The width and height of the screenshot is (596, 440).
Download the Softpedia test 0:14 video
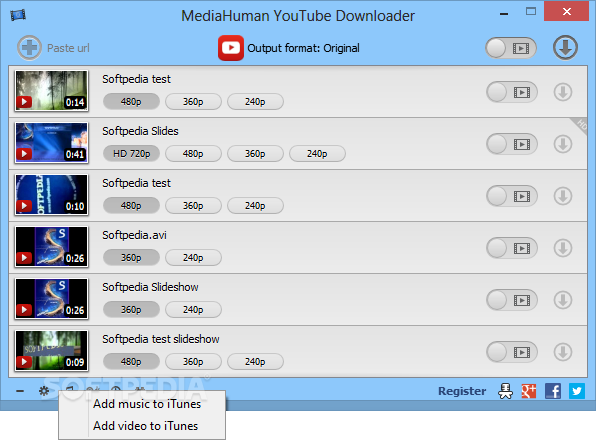[563, 92]
